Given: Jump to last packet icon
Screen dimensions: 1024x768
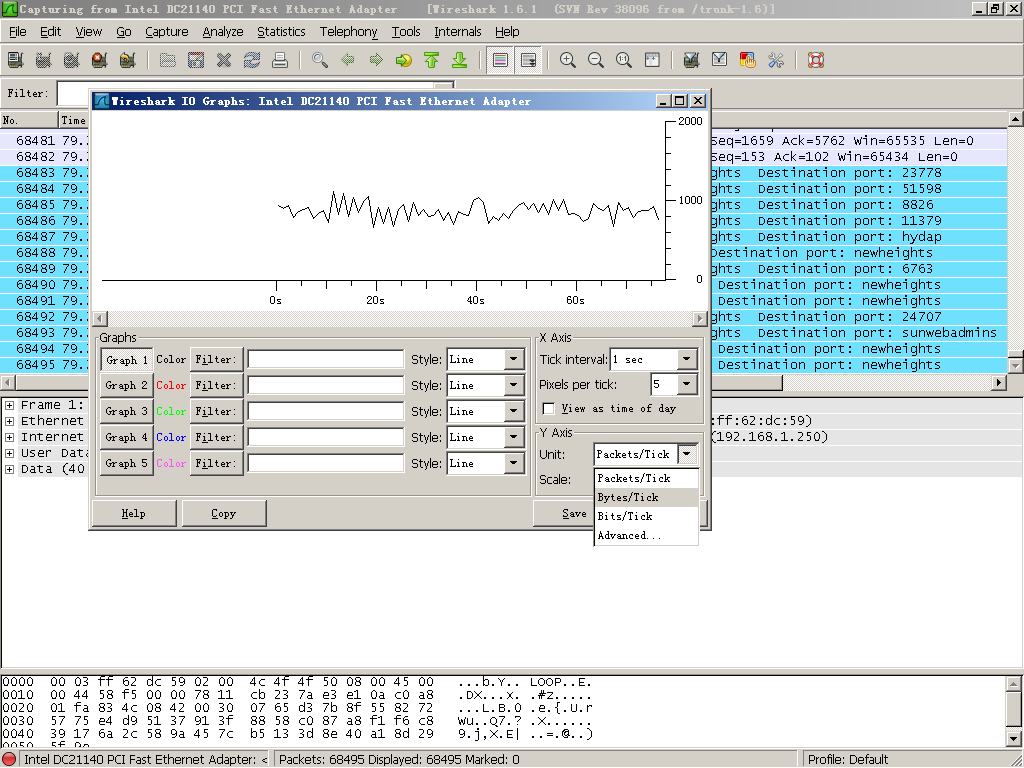Looking at the screenshot, I should 460,60.
